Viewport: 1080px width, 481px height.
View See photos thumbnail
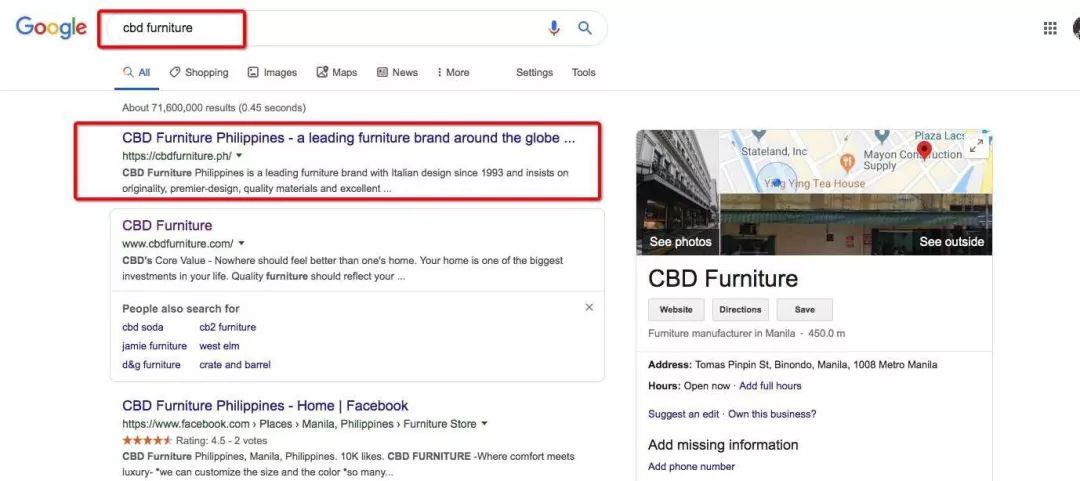pos(678,192)
